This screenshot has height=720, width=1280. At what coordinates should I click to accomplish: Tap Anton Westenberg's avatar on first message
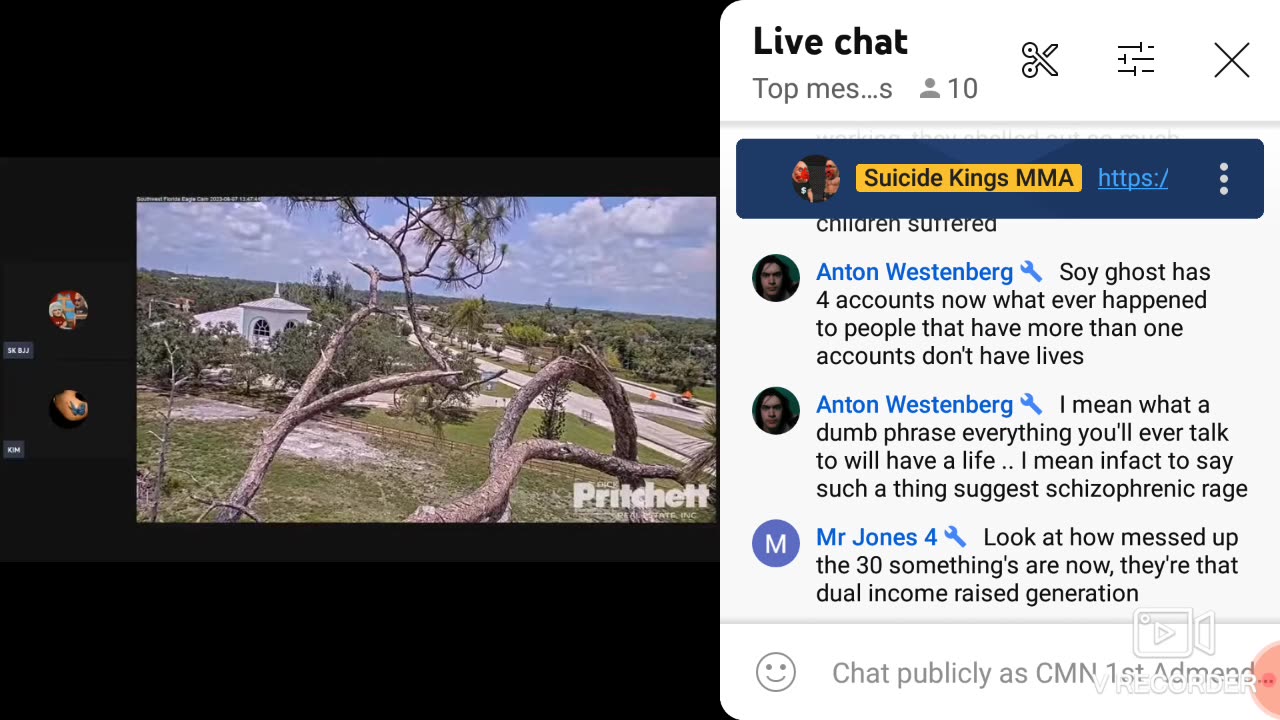[x=776, y=278]
